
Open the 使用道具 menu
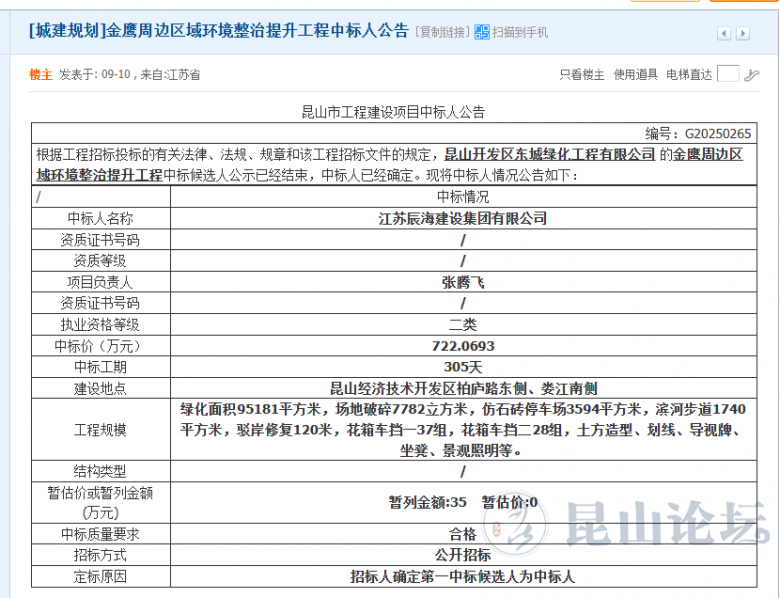click(x=635, y=74)
